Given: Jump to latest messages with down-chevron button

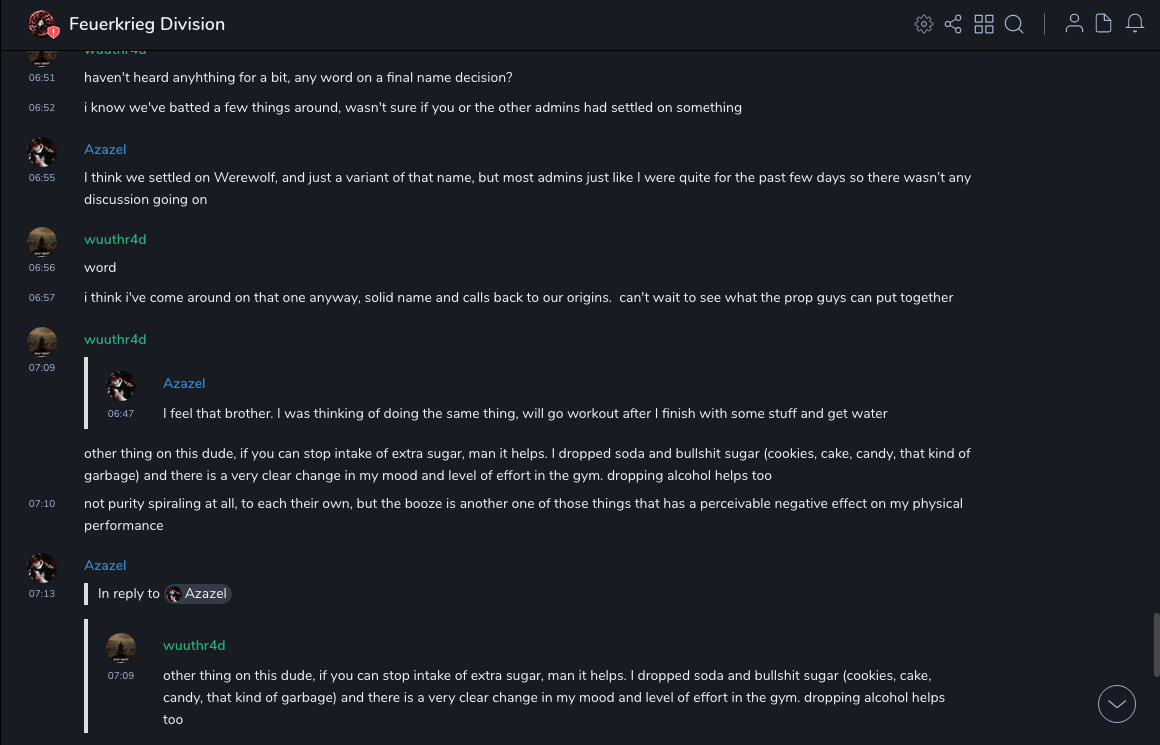Looking at the screenshot, I should click(1117, 704).
